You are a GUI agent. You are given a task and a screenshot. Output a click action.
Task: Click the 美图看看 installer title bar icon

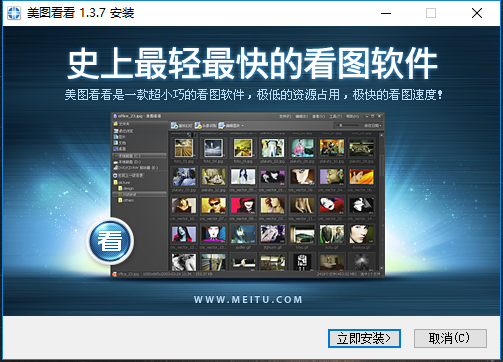click(14, 13)
